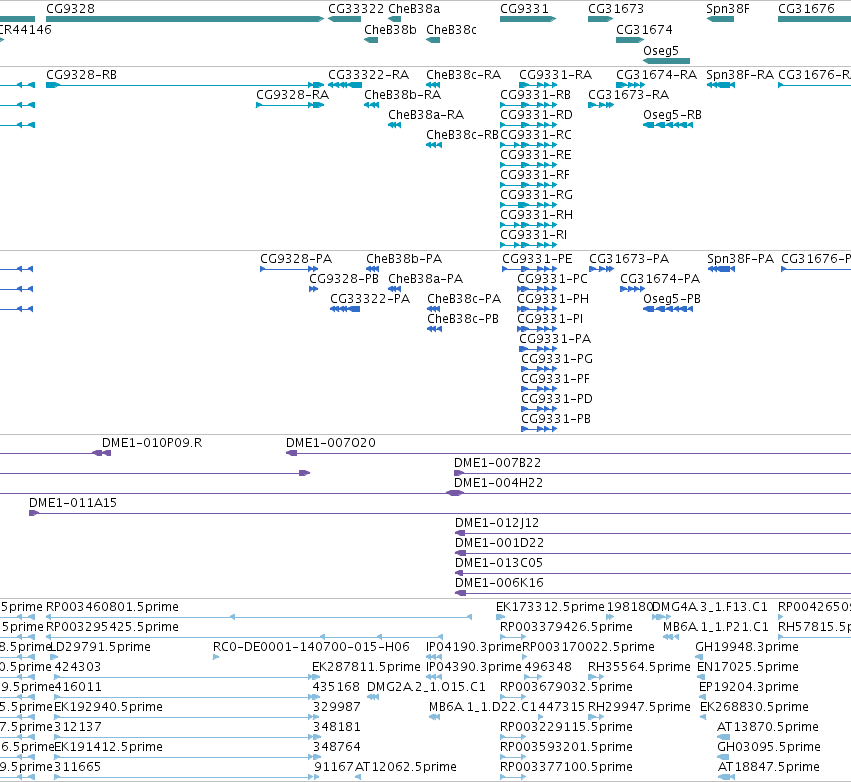This screenshot has height=782, width=851.
Task: Click the RH35564.5prime EST label
Action: (639, 667)
